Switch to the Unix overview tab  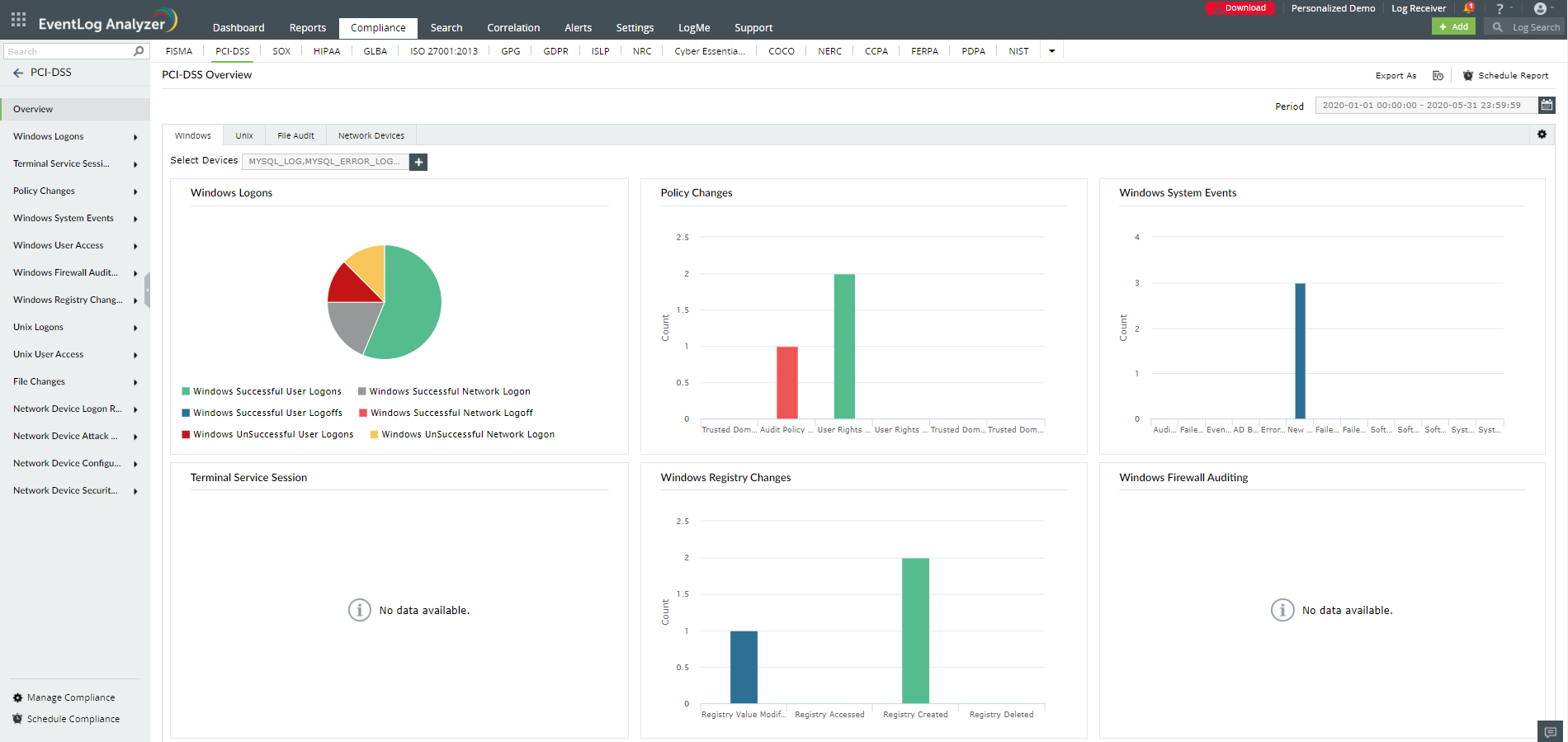point(244,135)
